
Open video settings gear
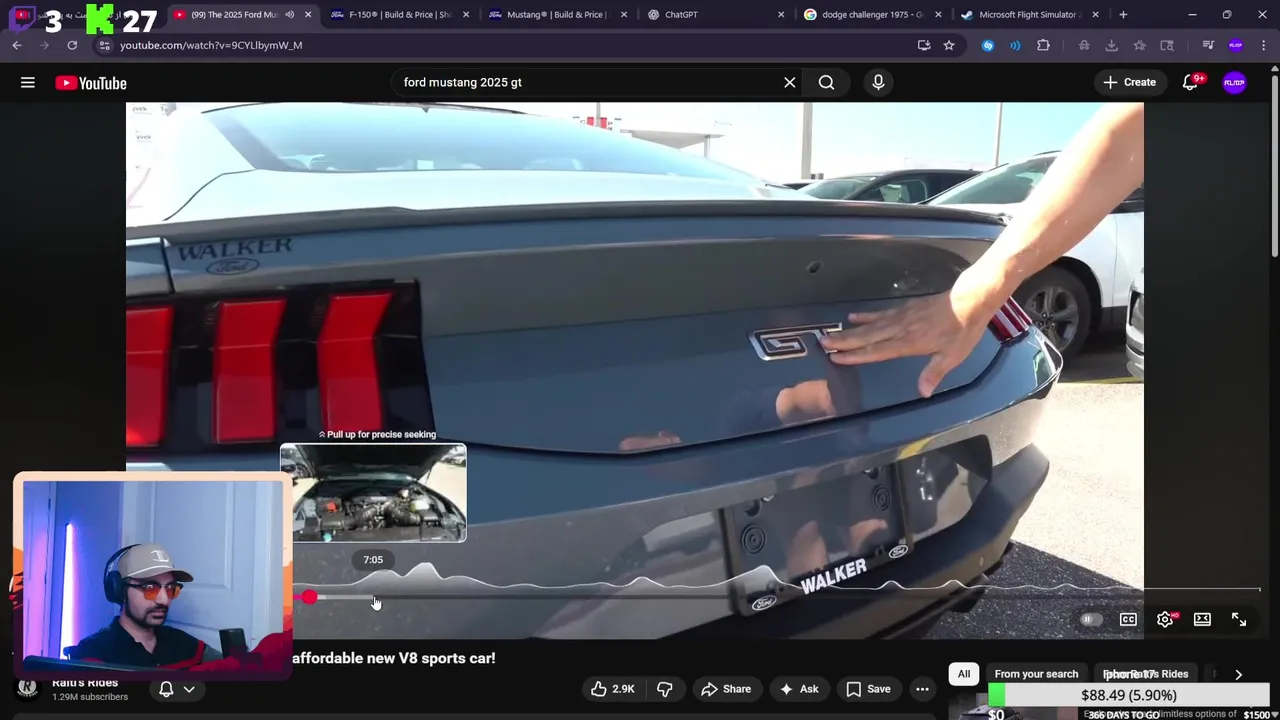point(1165,620)
